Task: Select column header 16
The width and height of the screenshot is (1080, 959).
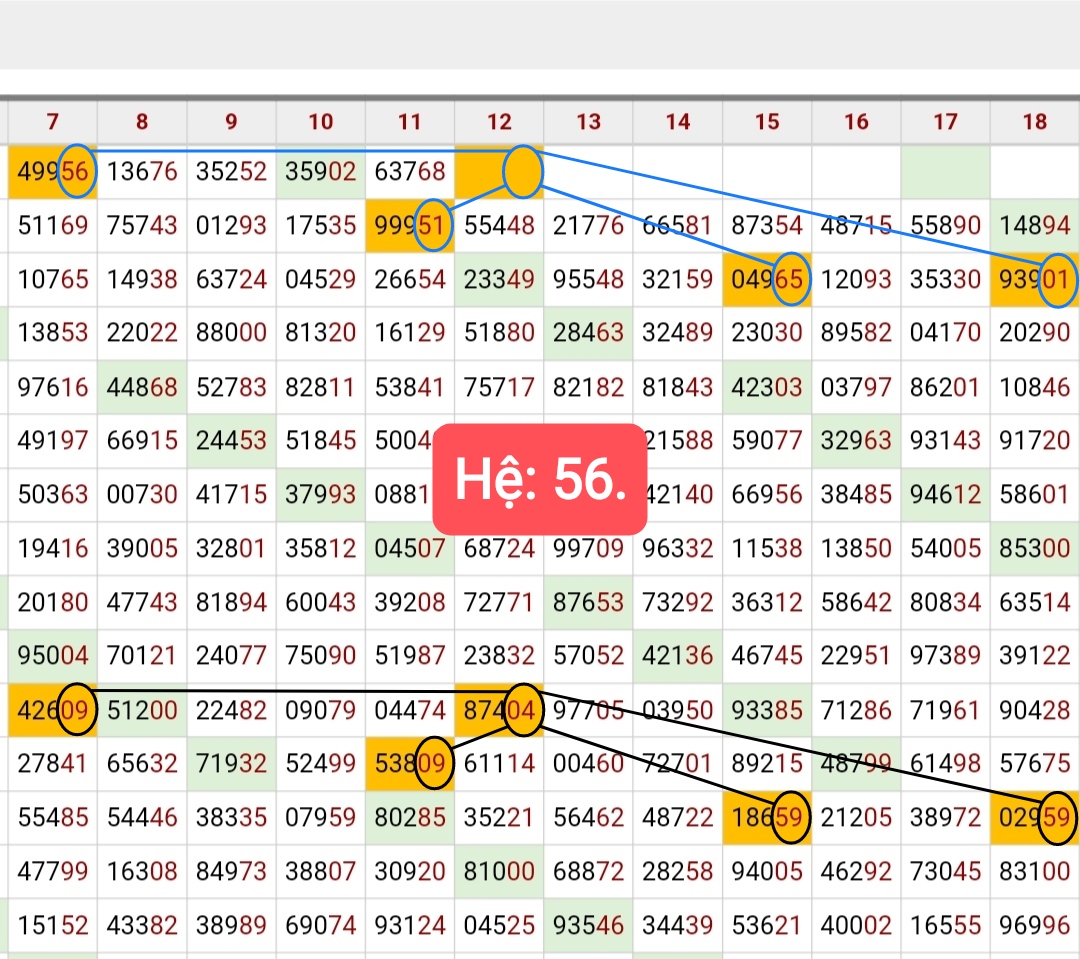Action: 856,122
